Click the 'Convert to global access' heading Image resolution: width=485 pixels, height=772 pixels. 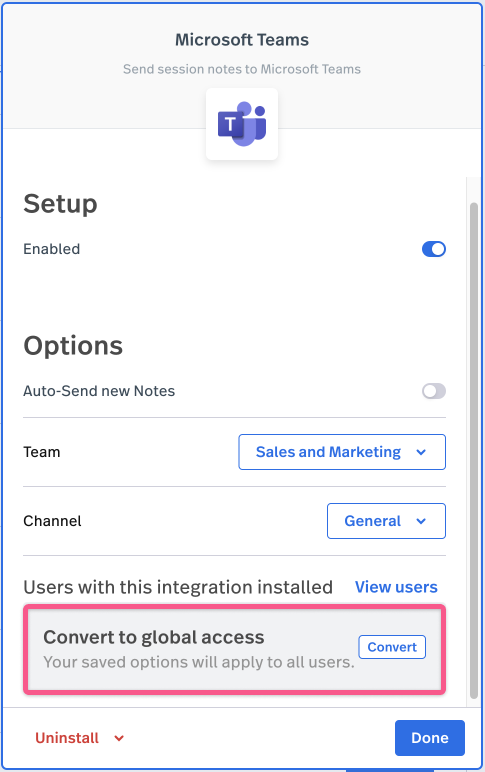154,637
